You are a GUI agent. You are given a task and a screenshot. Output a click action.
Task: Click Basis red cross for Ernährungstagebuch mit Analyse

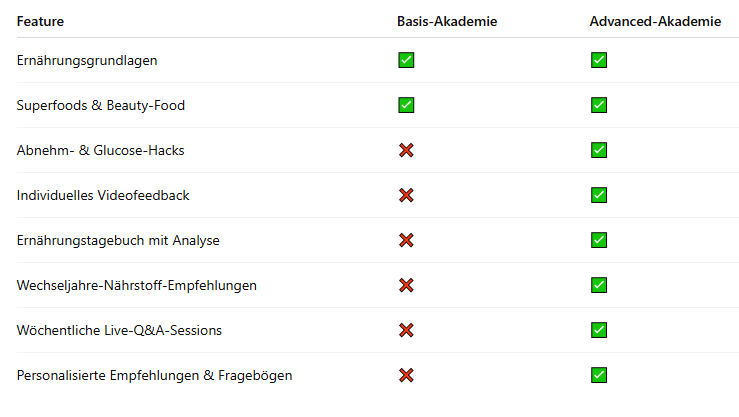[406, 240]
